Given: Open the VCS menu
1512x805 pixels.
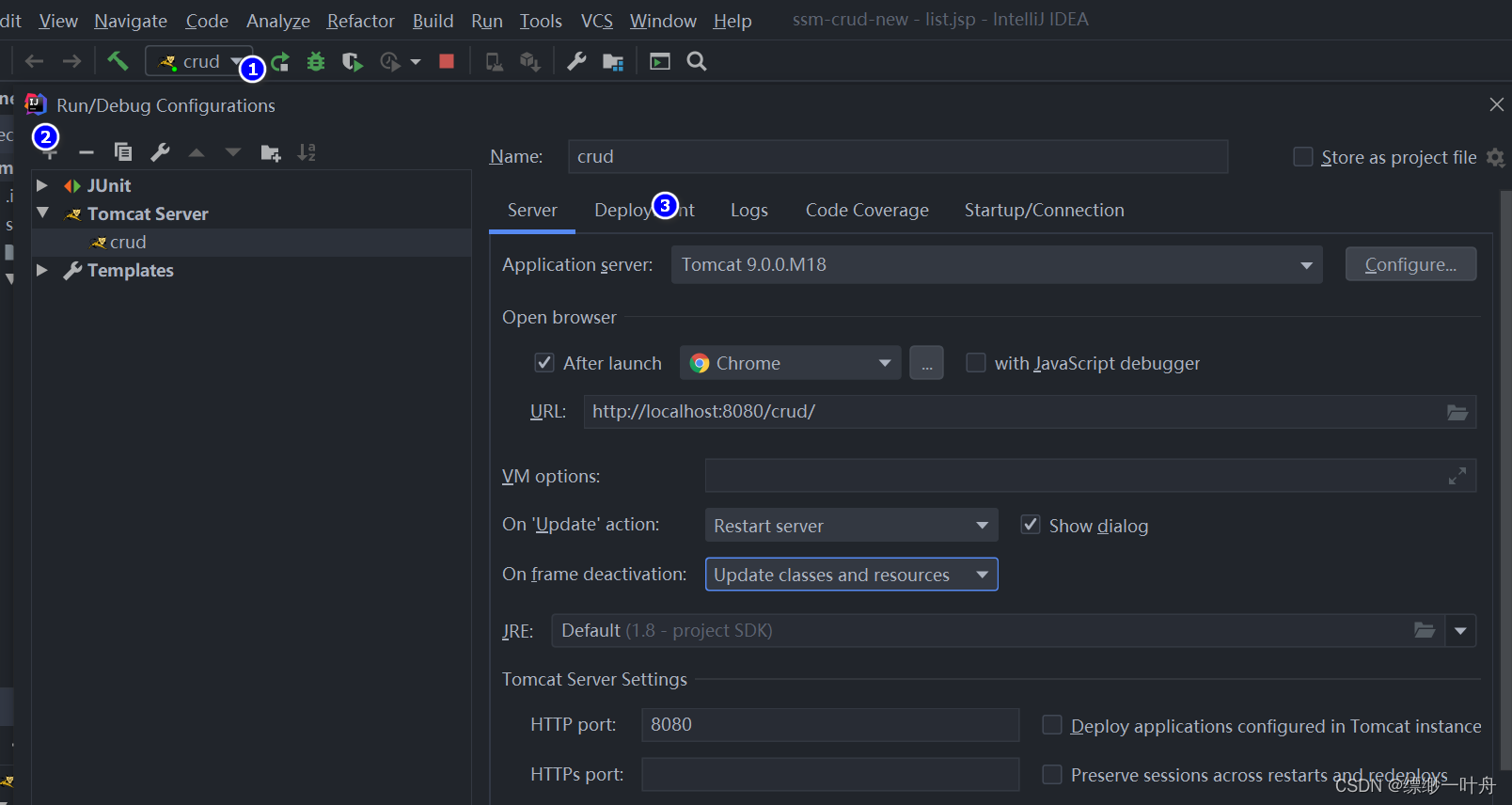Looking at the screenshot, I should tap(596, 21).
